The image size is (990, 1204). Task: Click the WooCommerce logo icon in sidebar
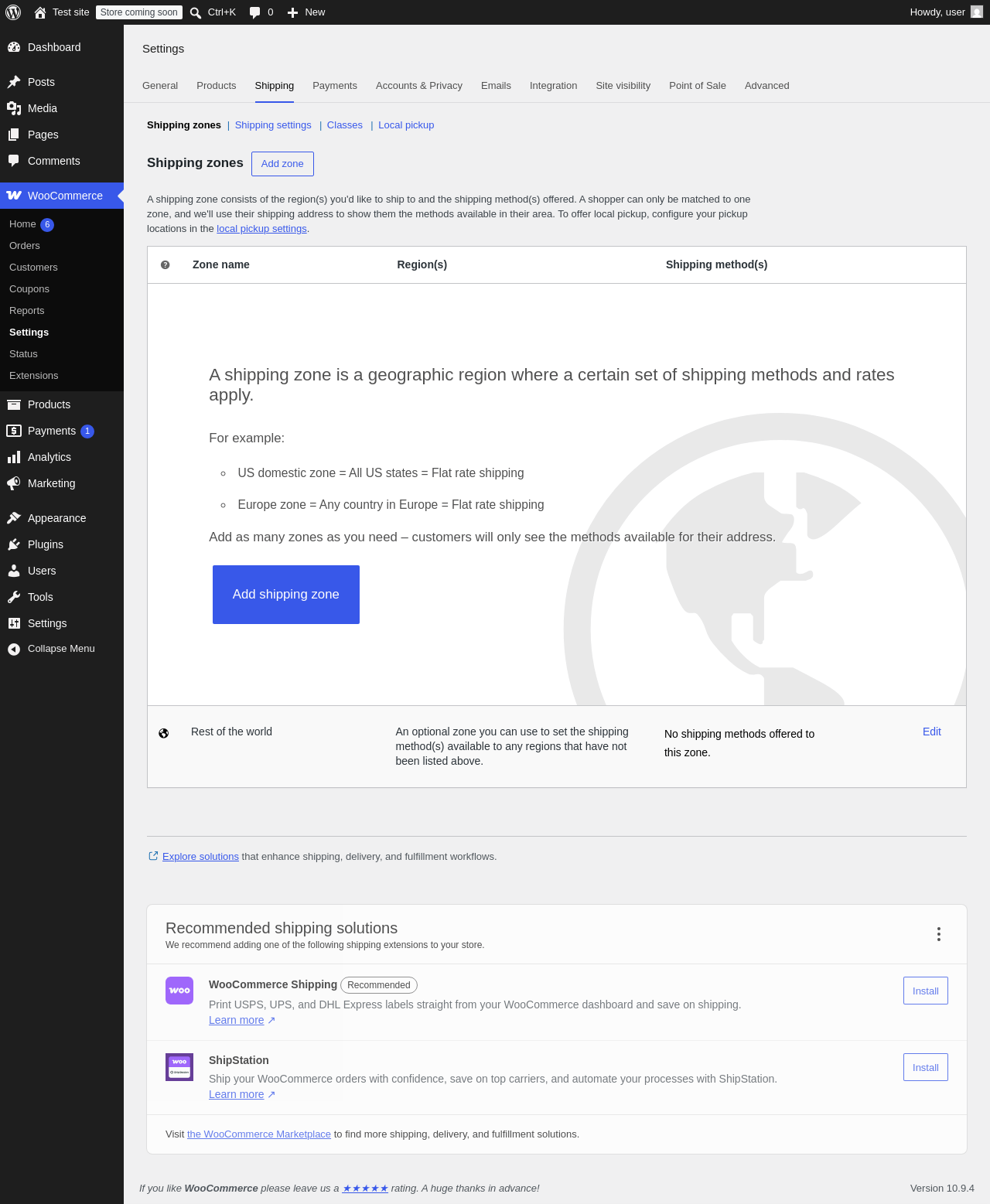click(14, 196)
